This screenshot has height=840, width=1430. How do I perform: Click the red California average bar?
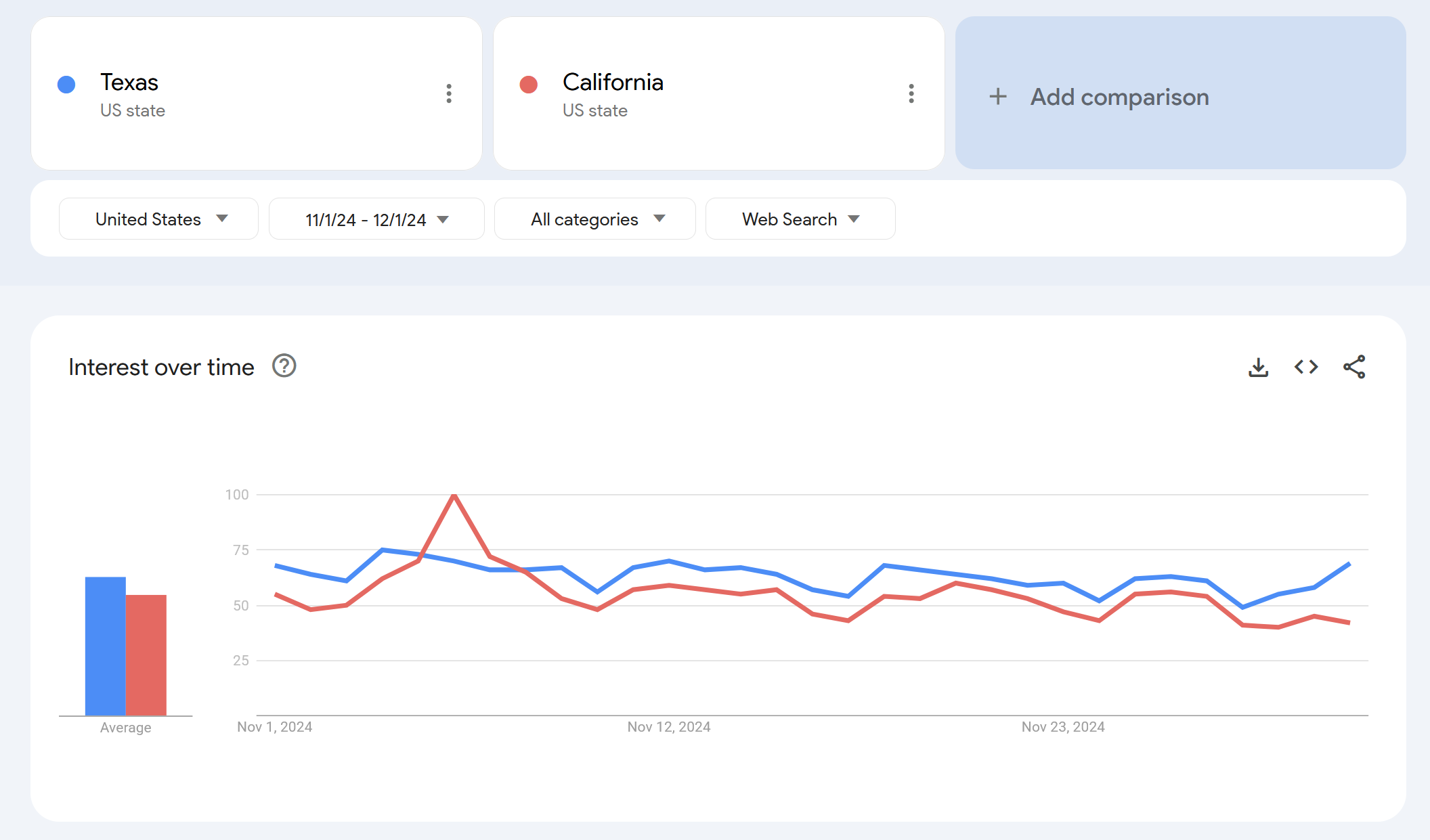pyautogui.click(x=146, y=655)
